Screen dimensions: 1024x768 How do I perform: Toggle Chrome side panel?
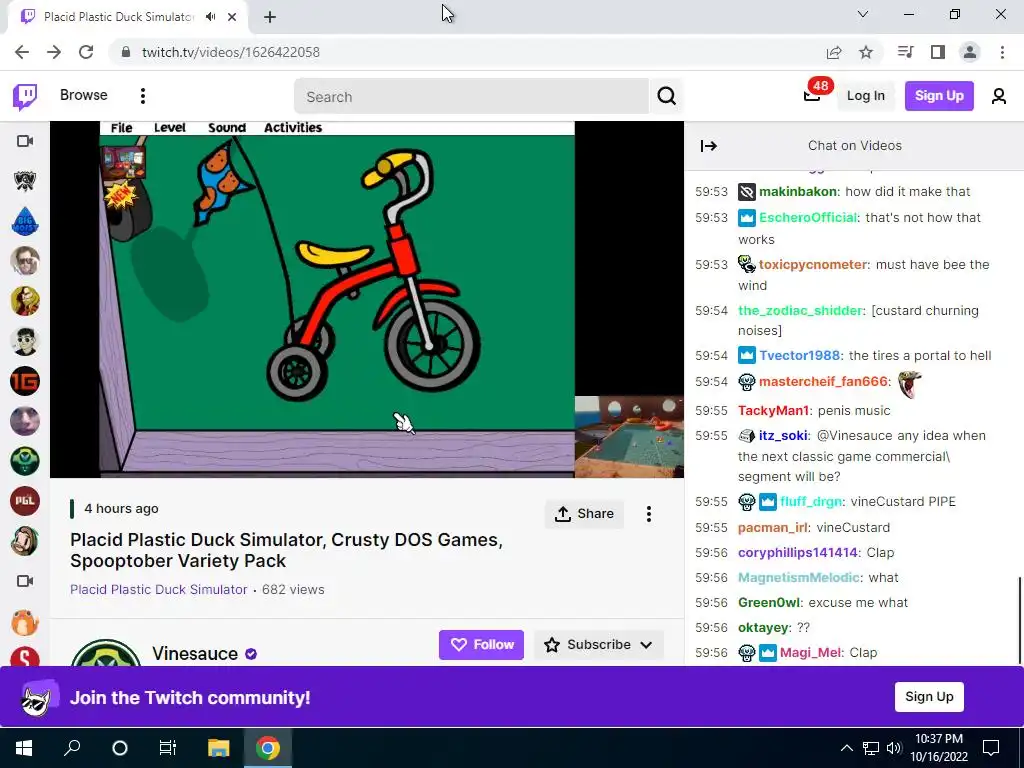pos(938,52)
